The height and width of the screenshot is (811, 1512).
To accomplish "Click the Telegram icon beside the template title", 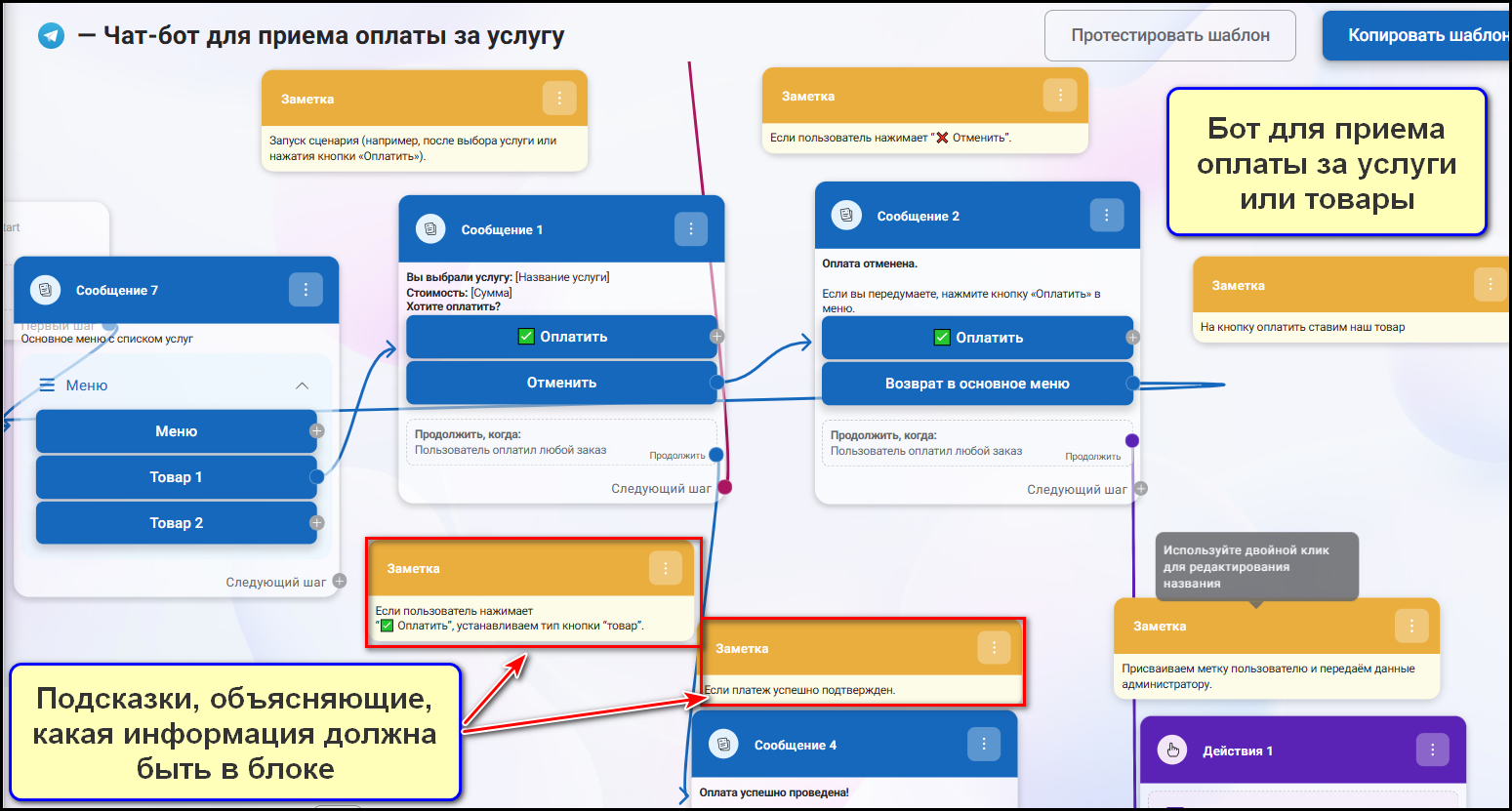I will [x=51, y=36].
